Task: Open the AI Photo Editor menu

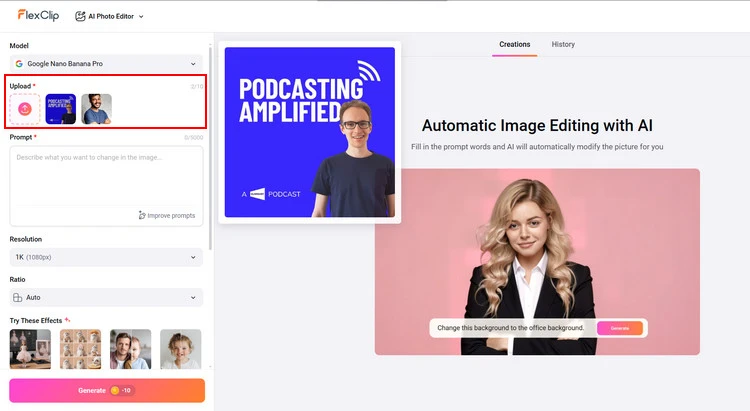Action: tap(110, 16)
